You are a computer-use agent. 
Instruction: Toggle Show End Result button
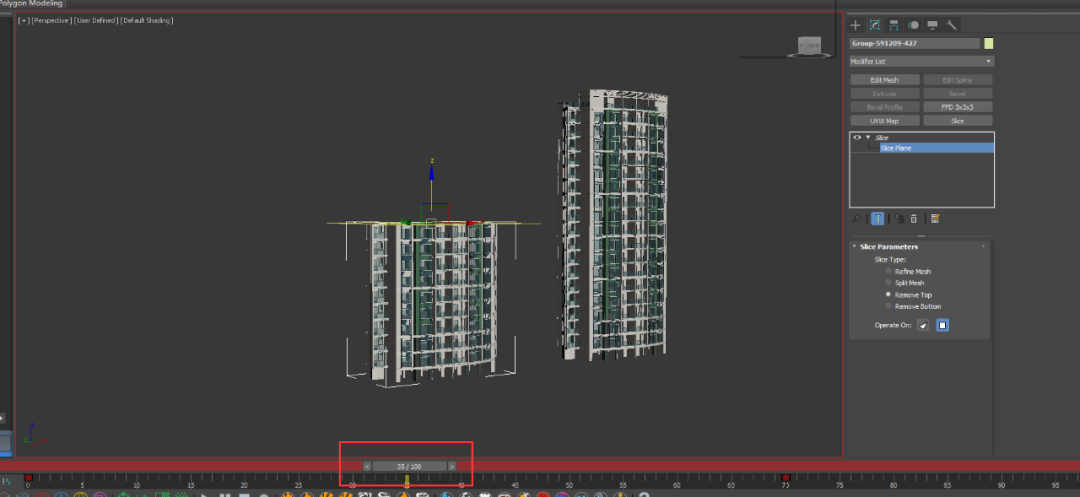coord(878,219)
